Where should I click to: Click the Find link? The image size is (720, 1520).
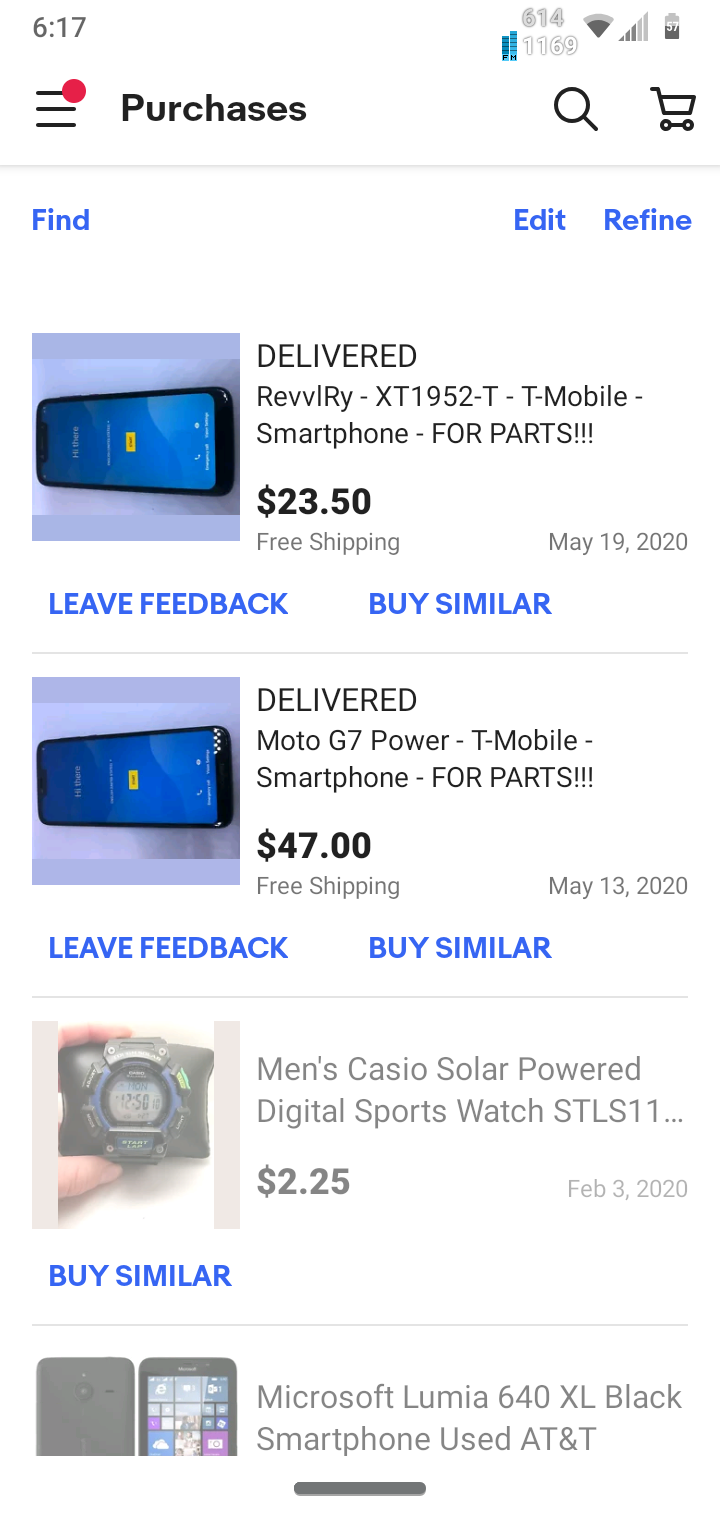point(61,220)
